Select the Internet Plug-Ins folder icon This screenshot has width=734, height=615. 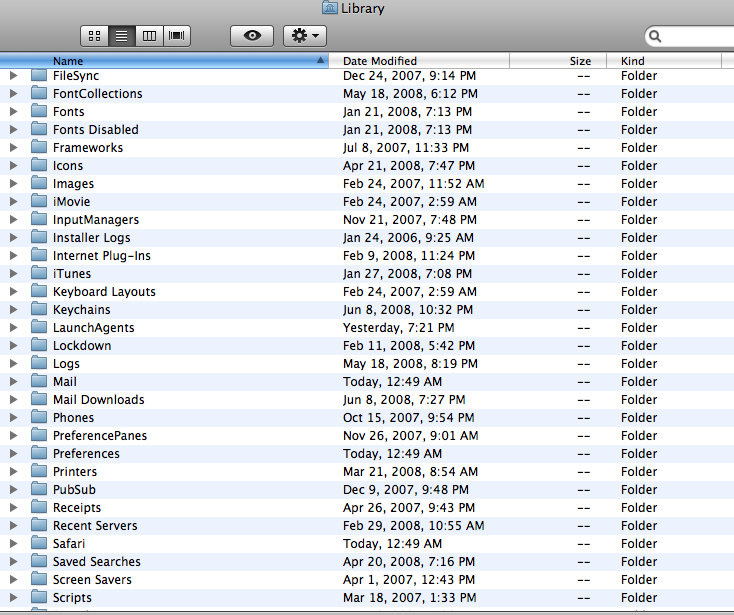point(39,255)
